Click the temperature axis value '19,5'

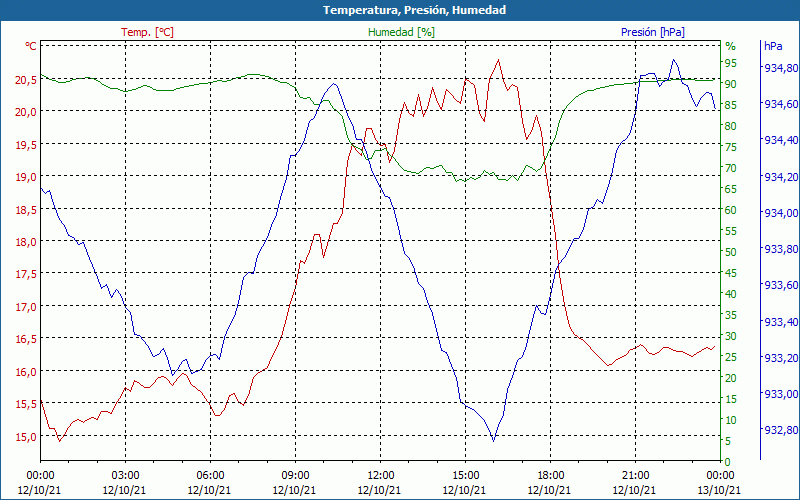click(26, 145)
